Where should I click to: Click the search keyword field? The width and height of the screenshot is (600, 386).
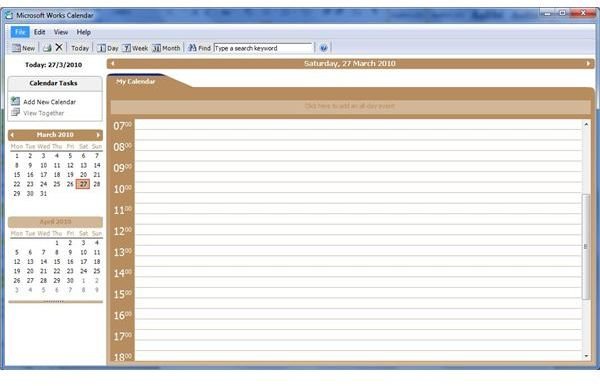[x=263, y=48]
